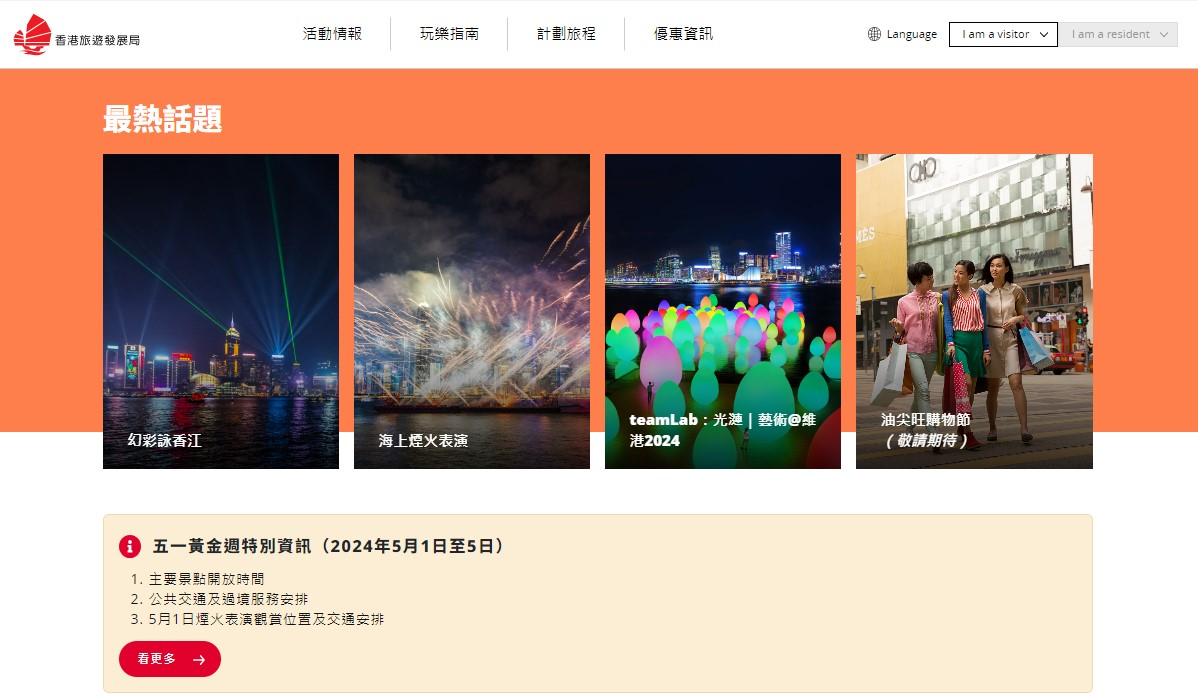Viewport: 1198px width, 698px height.
Task: Open the 海上煙火表演 card
Action: pyautogui.click(x=471, y=312)
